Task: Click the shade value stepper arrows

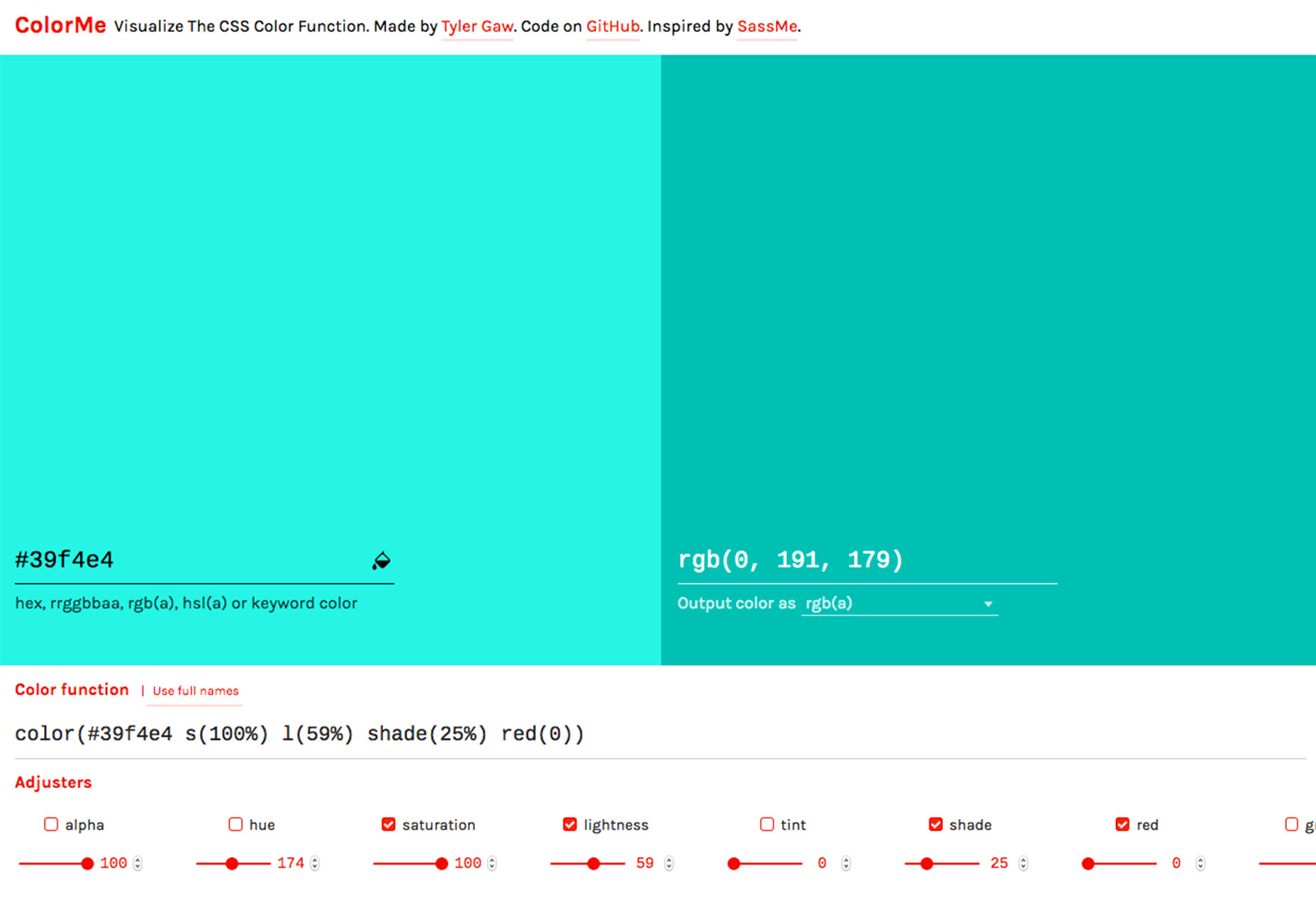Action: [1023, 863]
